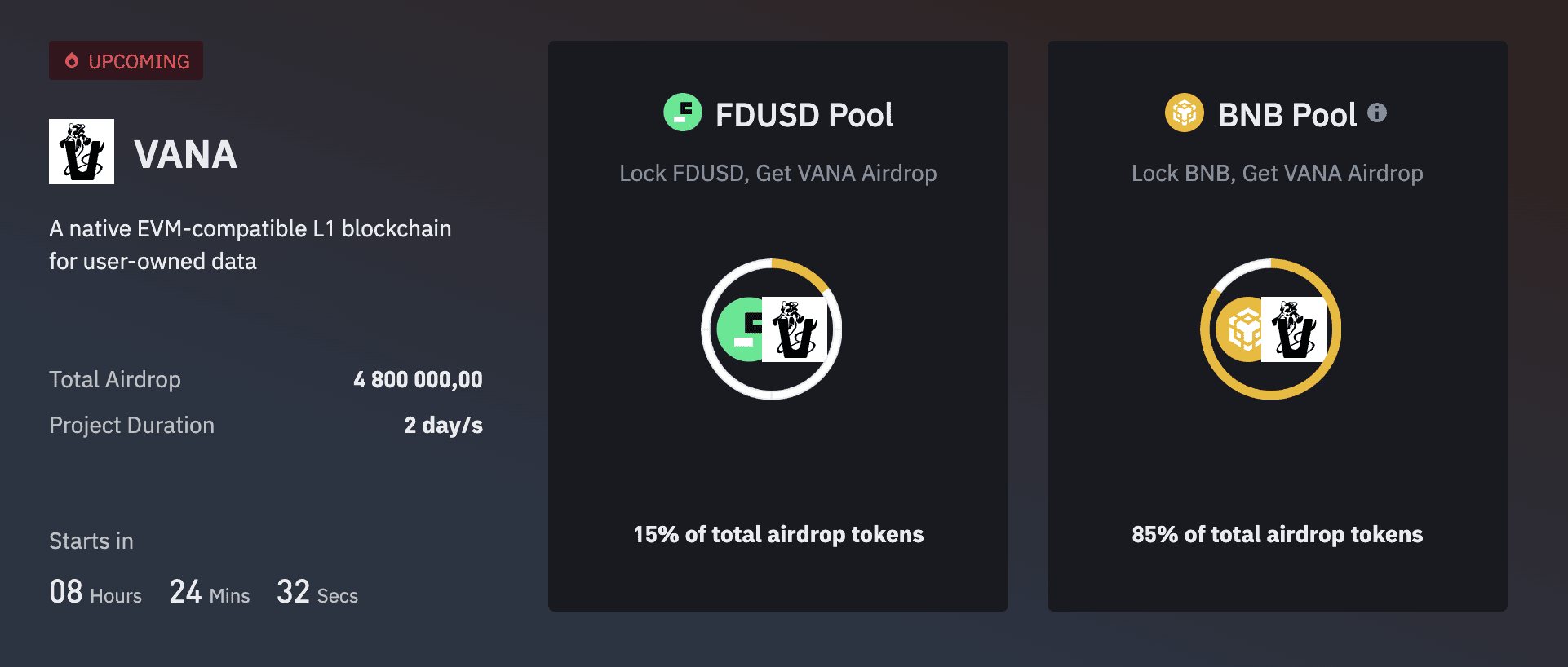Click the VANA project description text

(250, 245)
